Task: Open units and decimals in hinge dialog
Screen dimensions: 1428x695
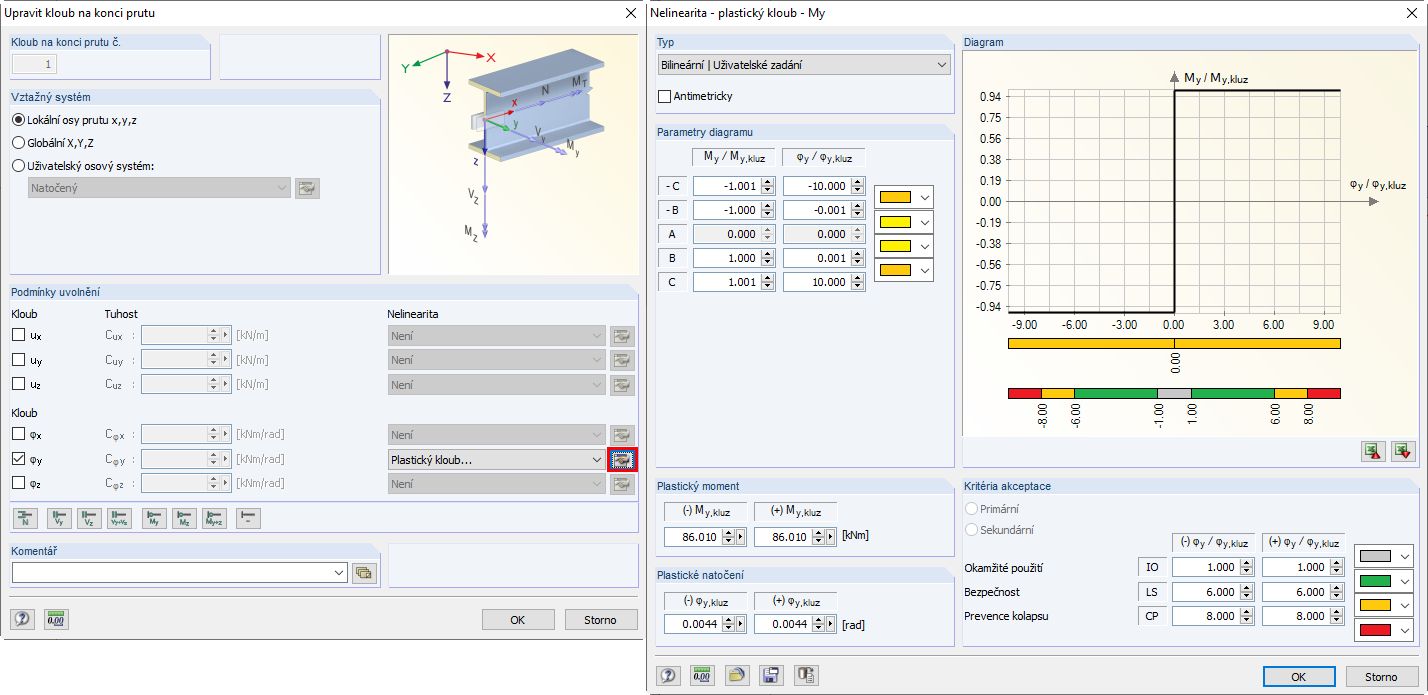Action: [x=55, y=620]
